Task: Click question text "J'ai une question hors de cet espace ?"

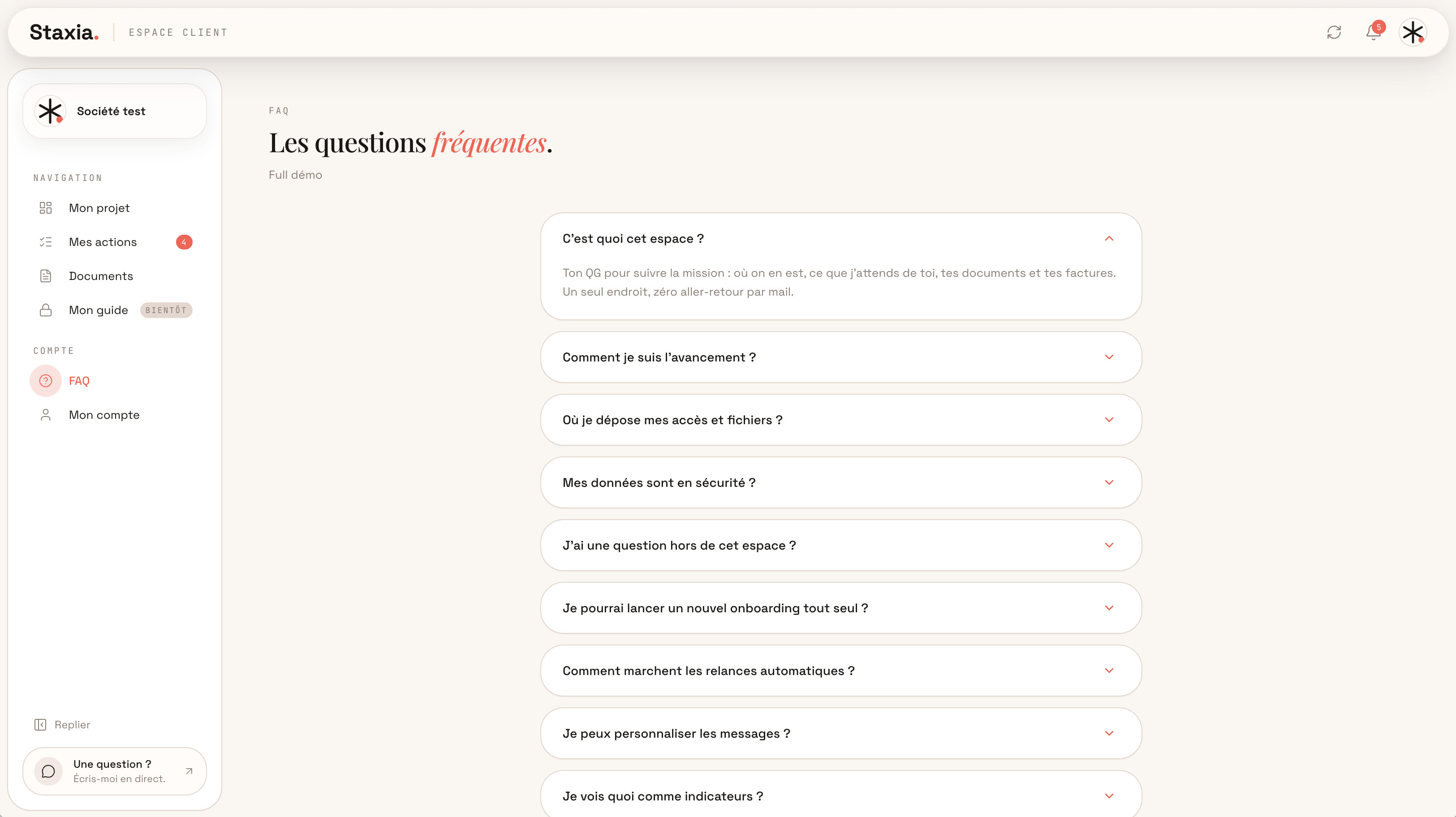Action: click(x=679, y=545)
